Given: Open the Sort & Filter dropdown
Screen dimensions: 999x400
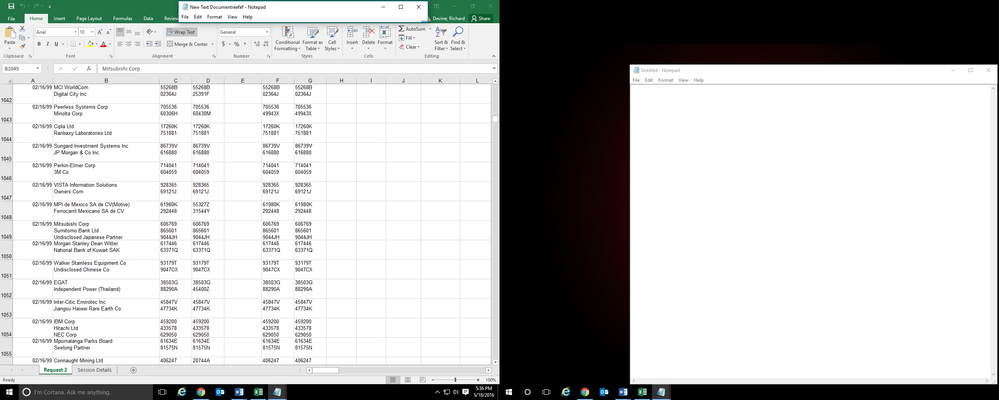Looking at the screenshot, I should pyautogui.click(x=442, y=39).
